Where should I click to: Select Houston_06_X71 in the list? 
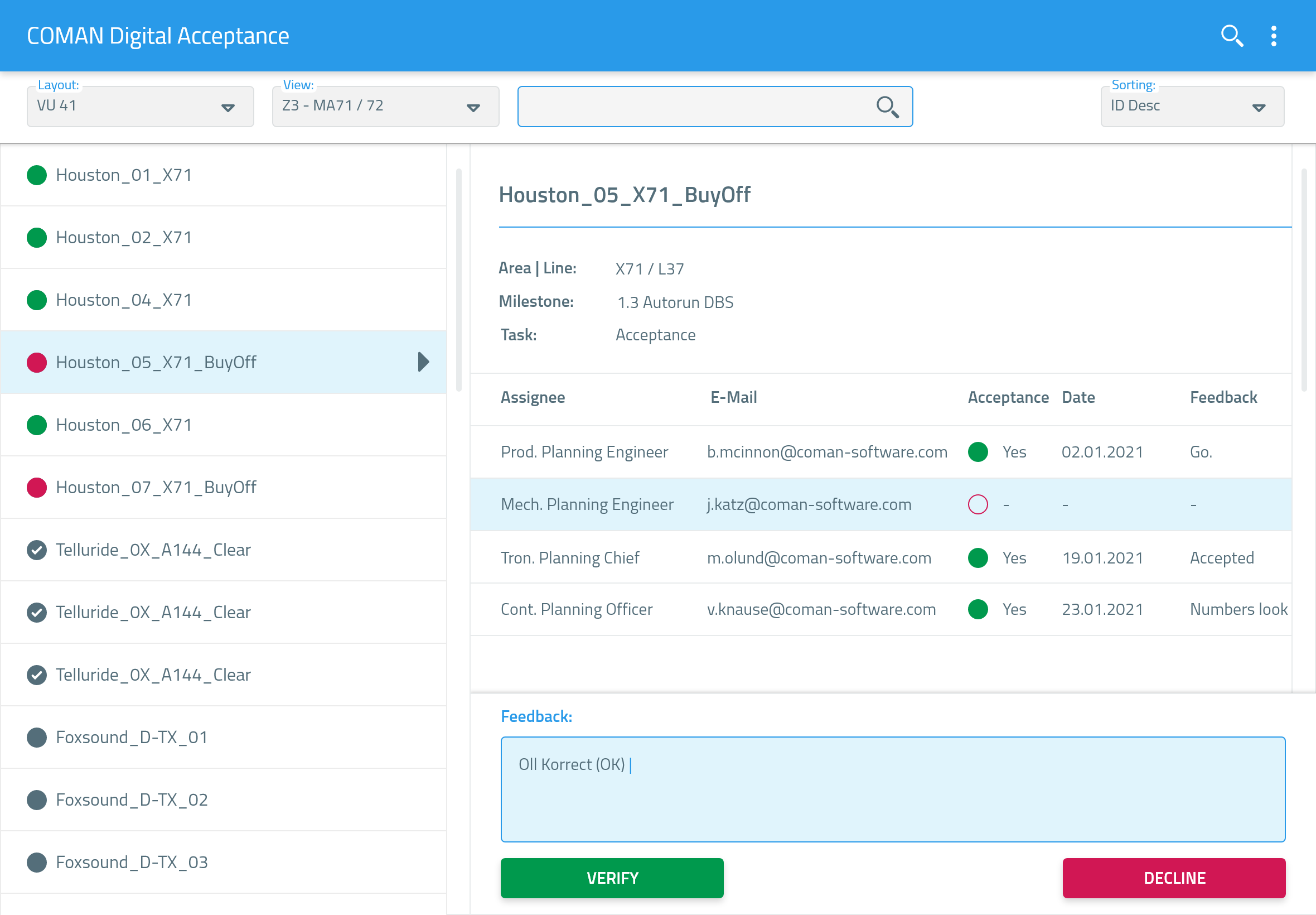[x=124, y=425]
